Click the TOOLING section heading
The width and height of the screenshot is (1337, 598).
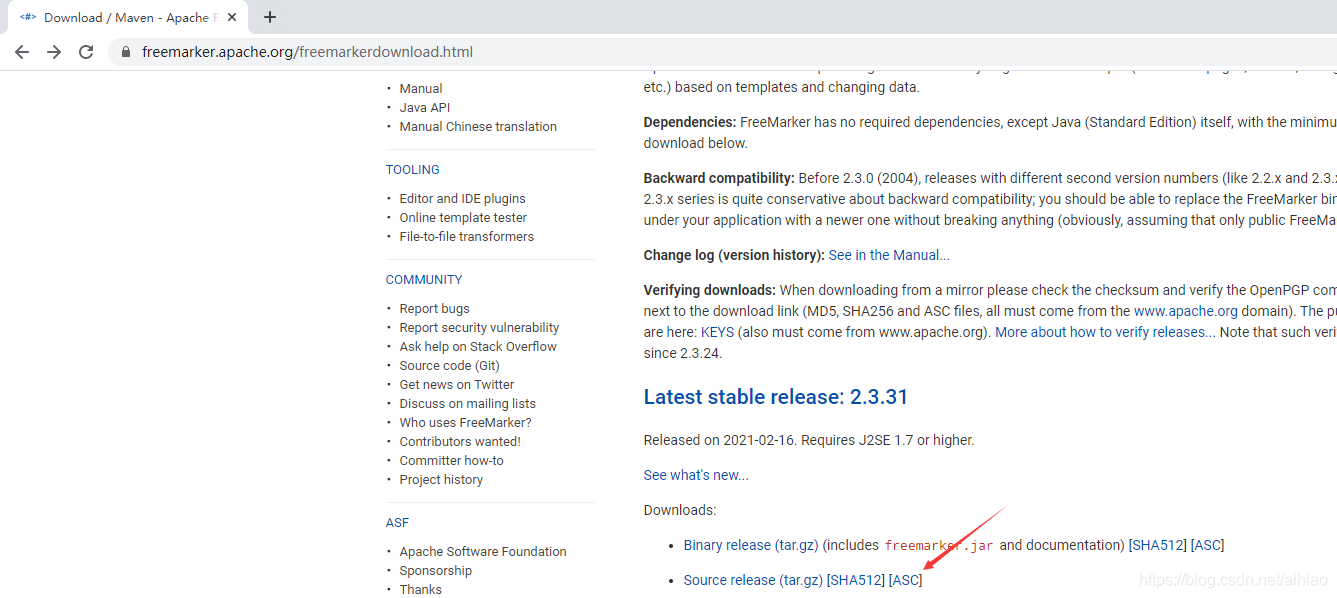coord(413,170)
